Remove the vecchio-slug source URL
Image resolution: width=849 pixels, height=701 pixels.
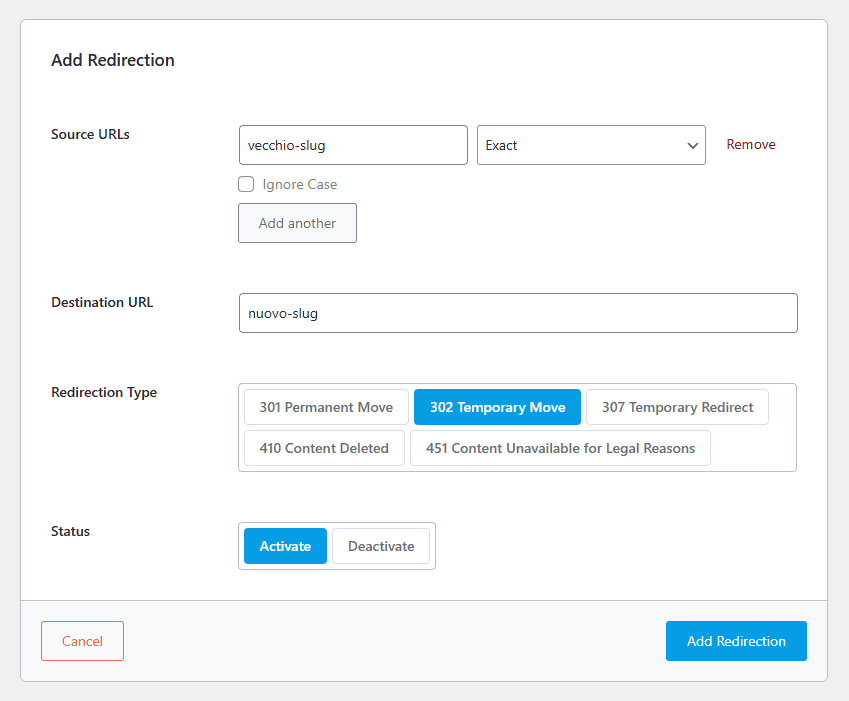tap(750, 144)
